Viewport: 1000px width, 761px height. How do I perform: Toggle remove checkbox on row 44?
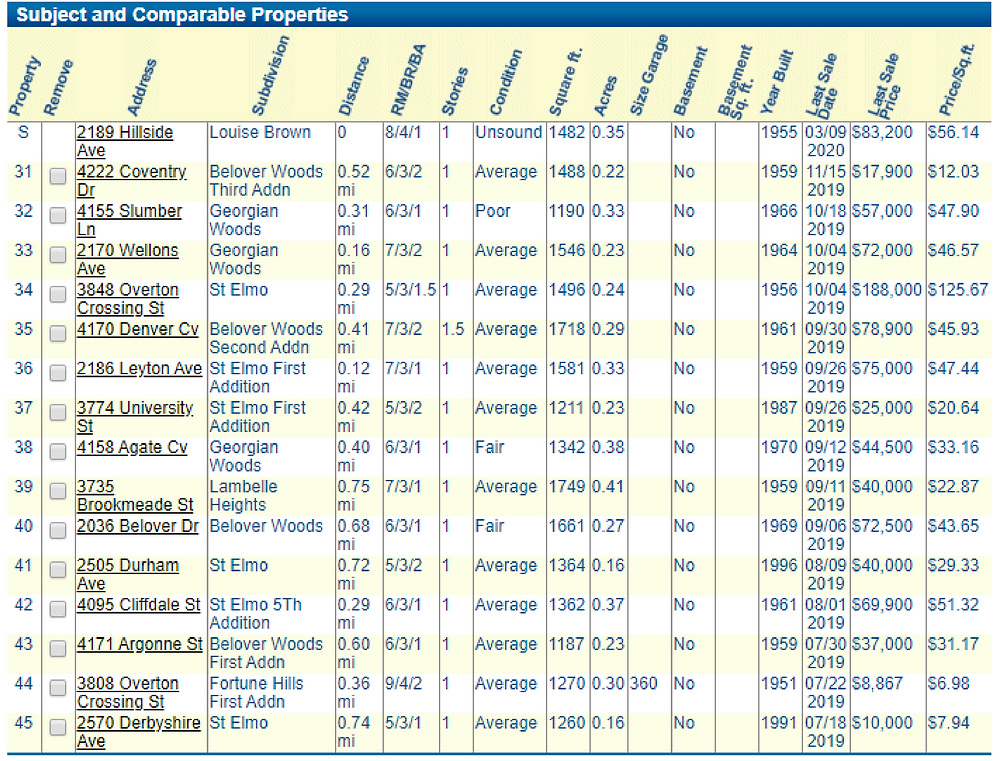(58, 688)
